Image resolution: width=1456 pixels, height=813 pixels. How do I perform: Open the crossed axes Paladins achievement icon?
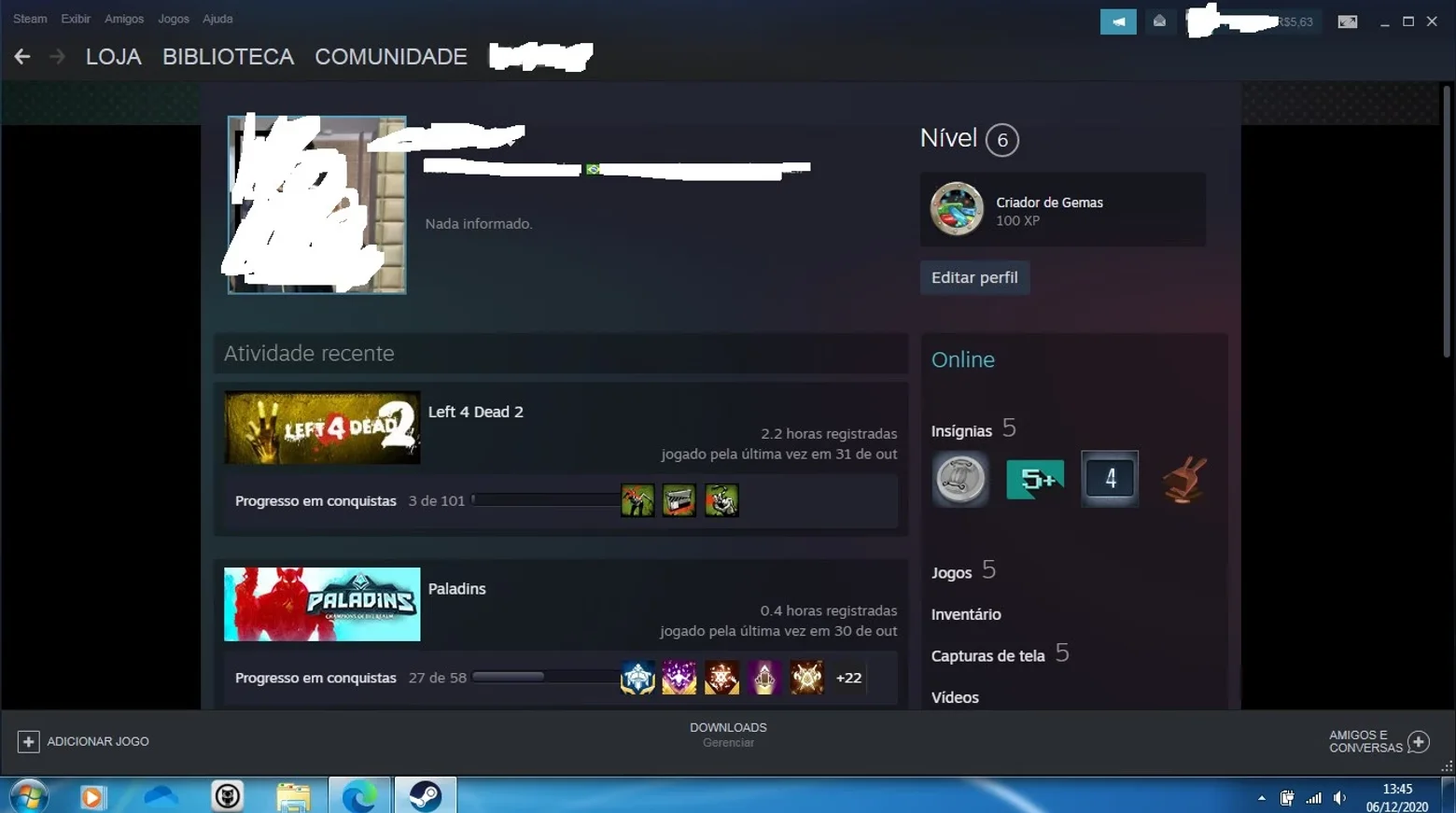click(806, 678)
